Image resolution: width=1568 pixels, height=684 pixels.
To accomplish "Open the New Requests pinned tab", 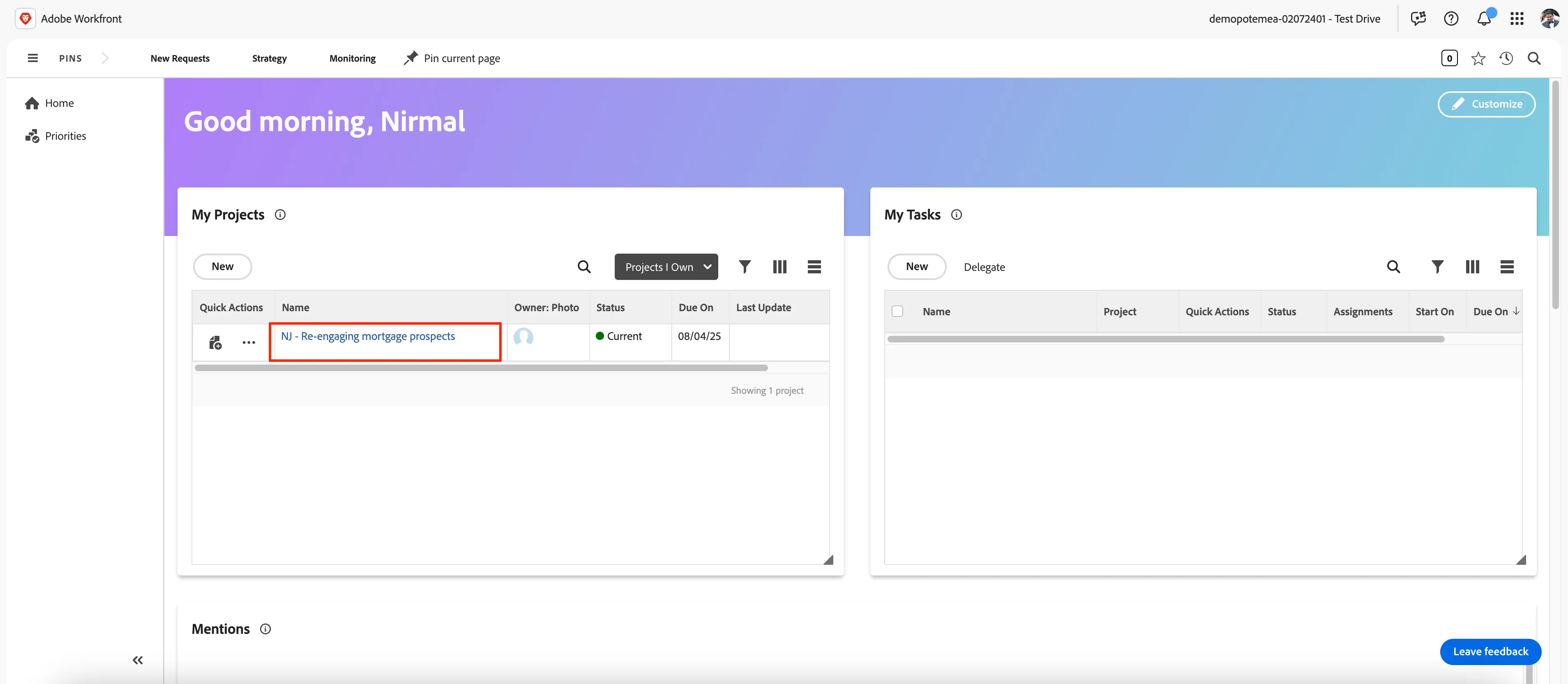I will (x=180, y=58).
